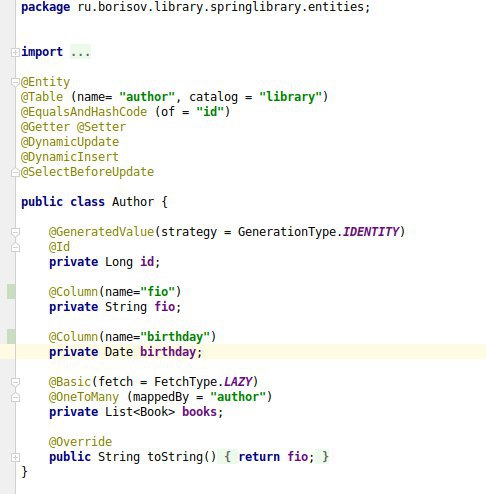
Task: Click the 'import' keyword
Action: click(42, 52)
